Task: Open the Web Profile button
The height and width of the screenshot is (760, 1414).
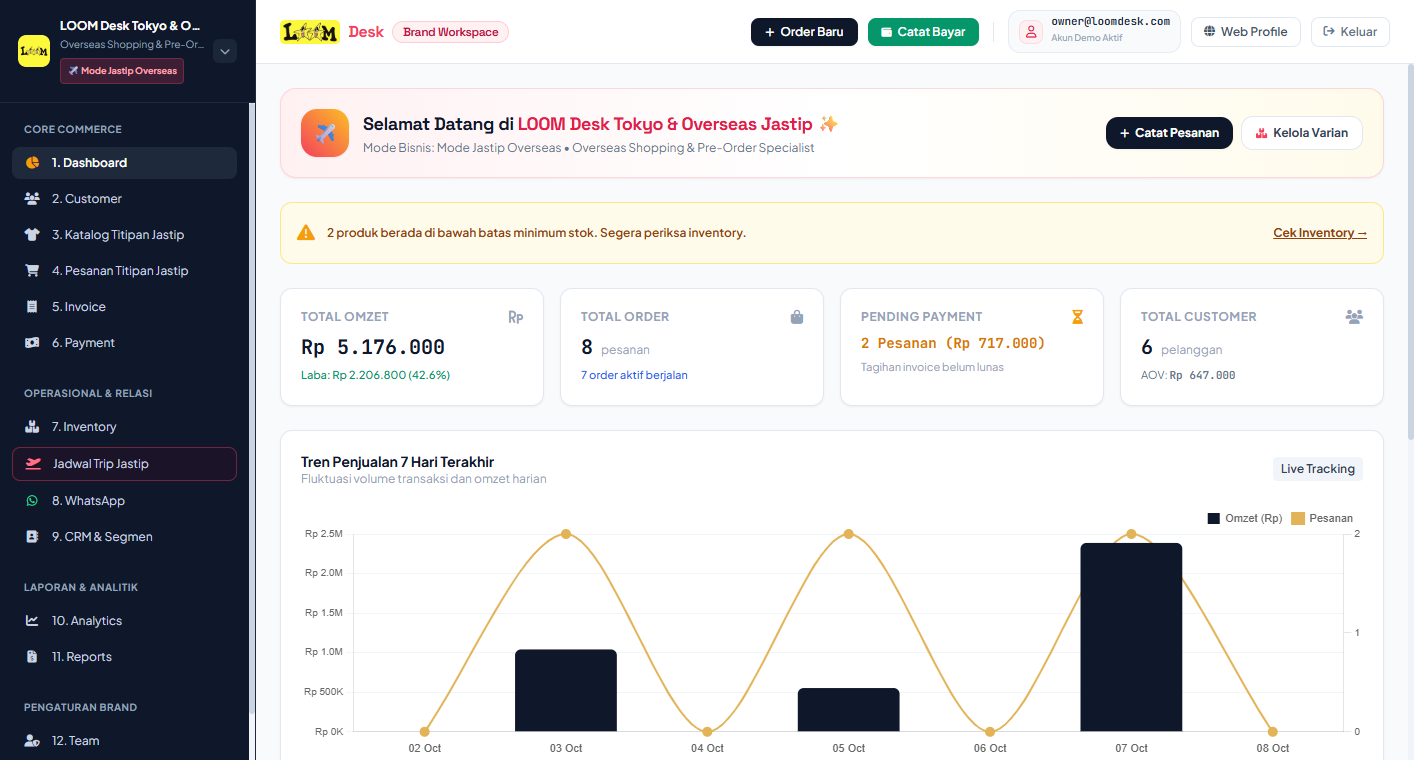Action: click(x=1245, y=32)
